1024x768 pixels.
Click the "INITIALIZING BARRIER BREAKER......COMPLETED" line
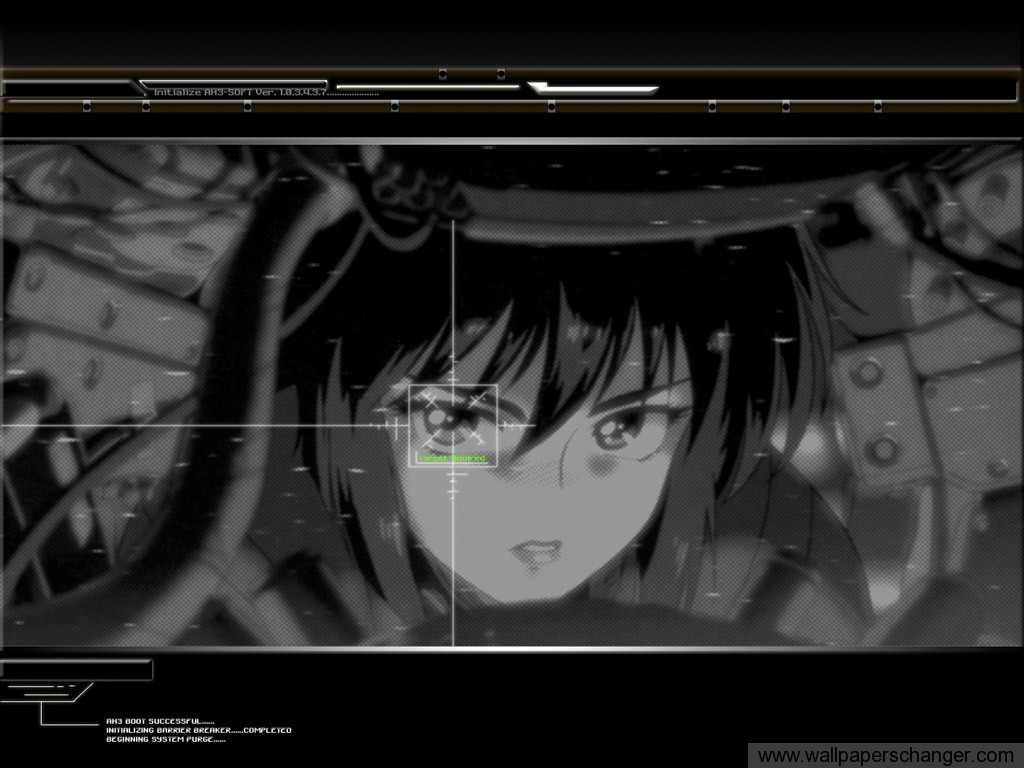(199, 730)
